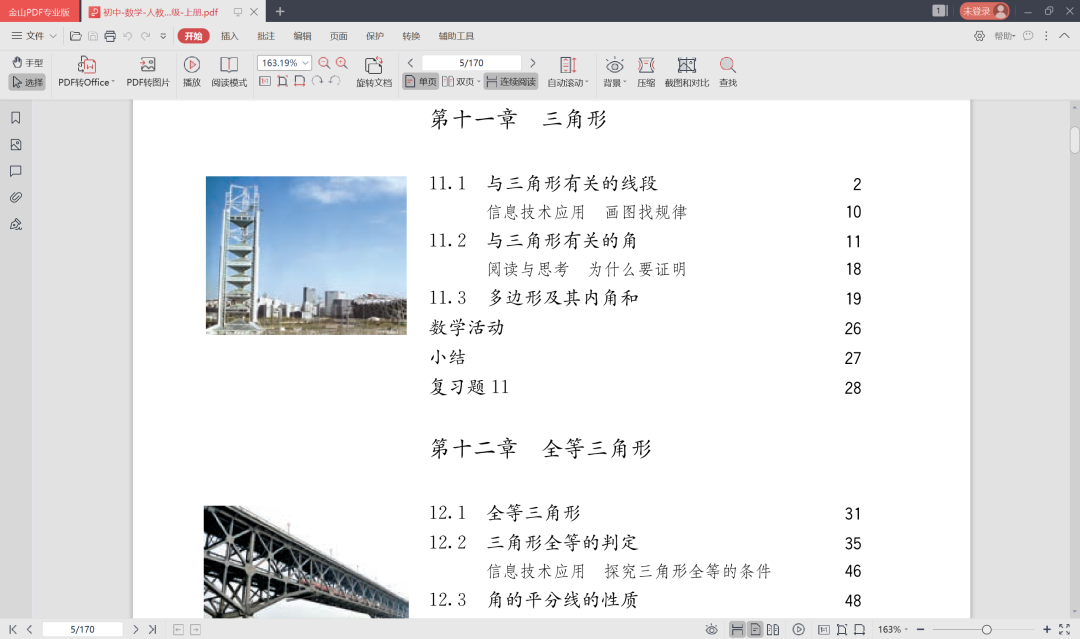Viewport: 1080px width, 639px height.
Task: Open the 压缩 compression tool
Action: click(x=646, y=70)
